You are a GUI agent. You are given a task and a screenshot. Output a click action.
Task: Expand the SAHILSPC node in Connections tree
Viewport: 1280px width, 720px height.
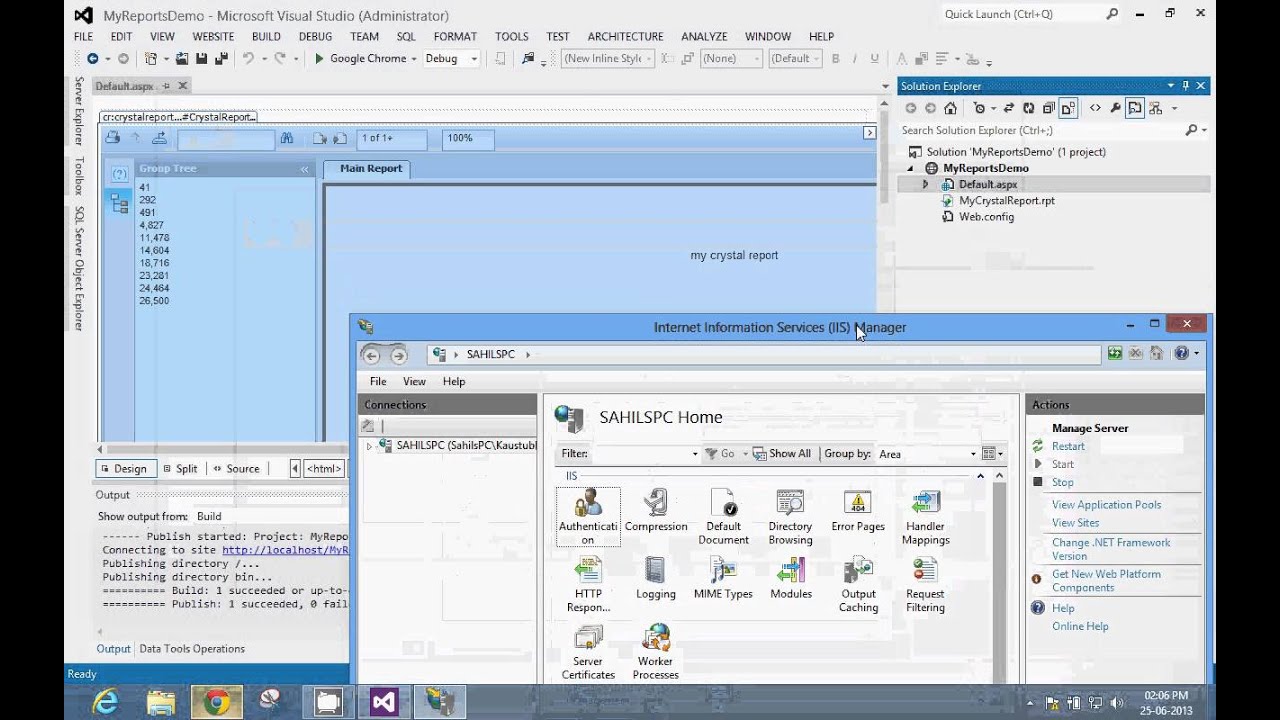tap(369, 446)
